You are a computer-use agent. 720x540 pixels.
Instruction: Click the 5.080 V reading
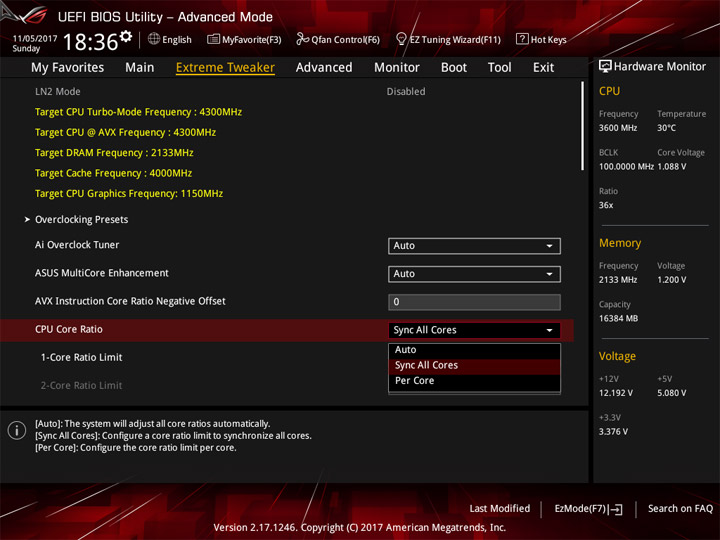[671, 393]
